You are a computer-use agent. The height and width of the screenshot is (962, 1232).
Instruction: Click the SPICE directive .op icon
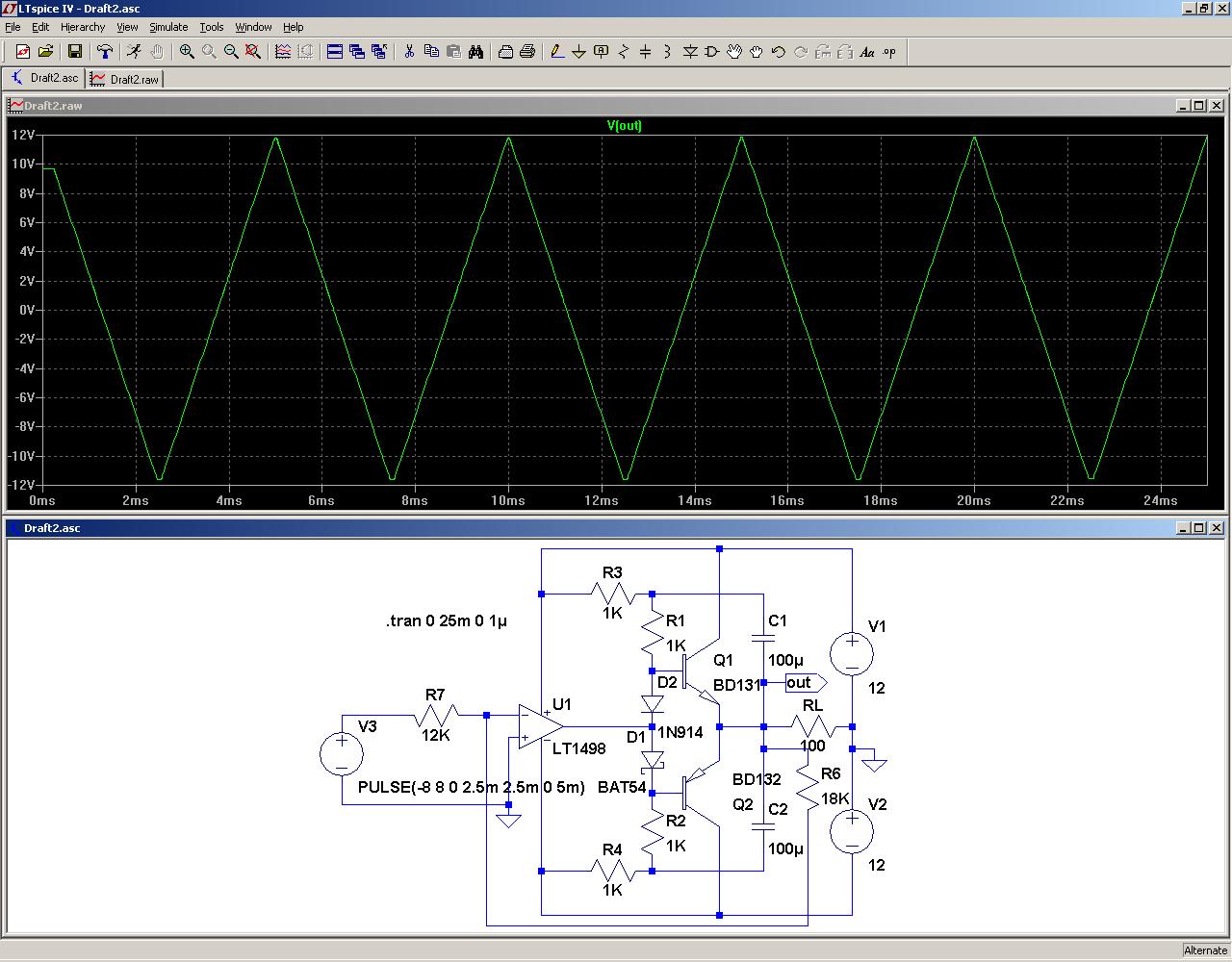point(888,52)
